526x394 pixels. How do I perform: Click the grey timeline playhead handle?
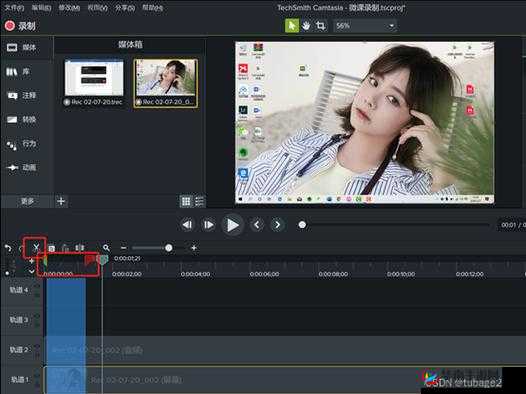click(x=103, y=260)
